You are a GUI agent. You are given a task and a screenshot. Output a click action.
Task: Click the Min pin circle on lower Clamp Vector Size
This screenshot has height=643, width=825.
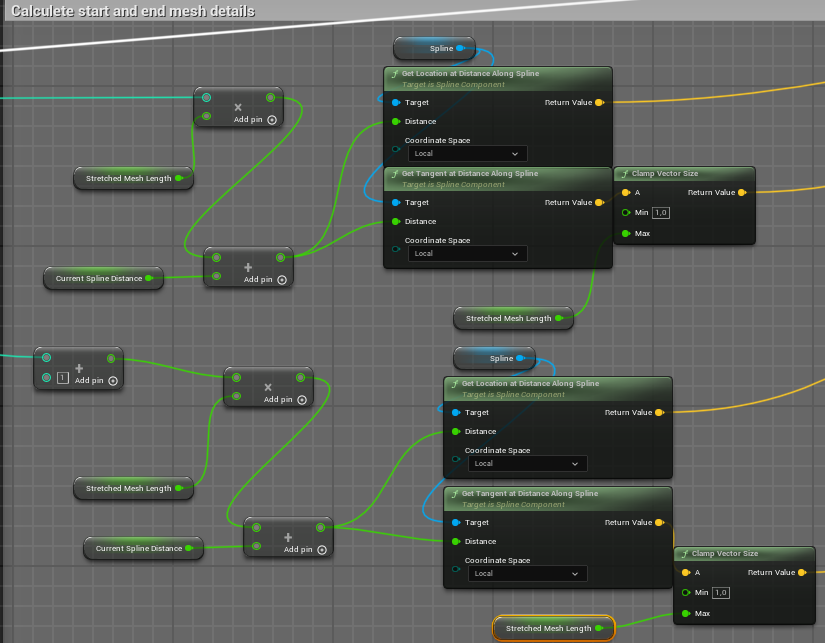point(686,592)
